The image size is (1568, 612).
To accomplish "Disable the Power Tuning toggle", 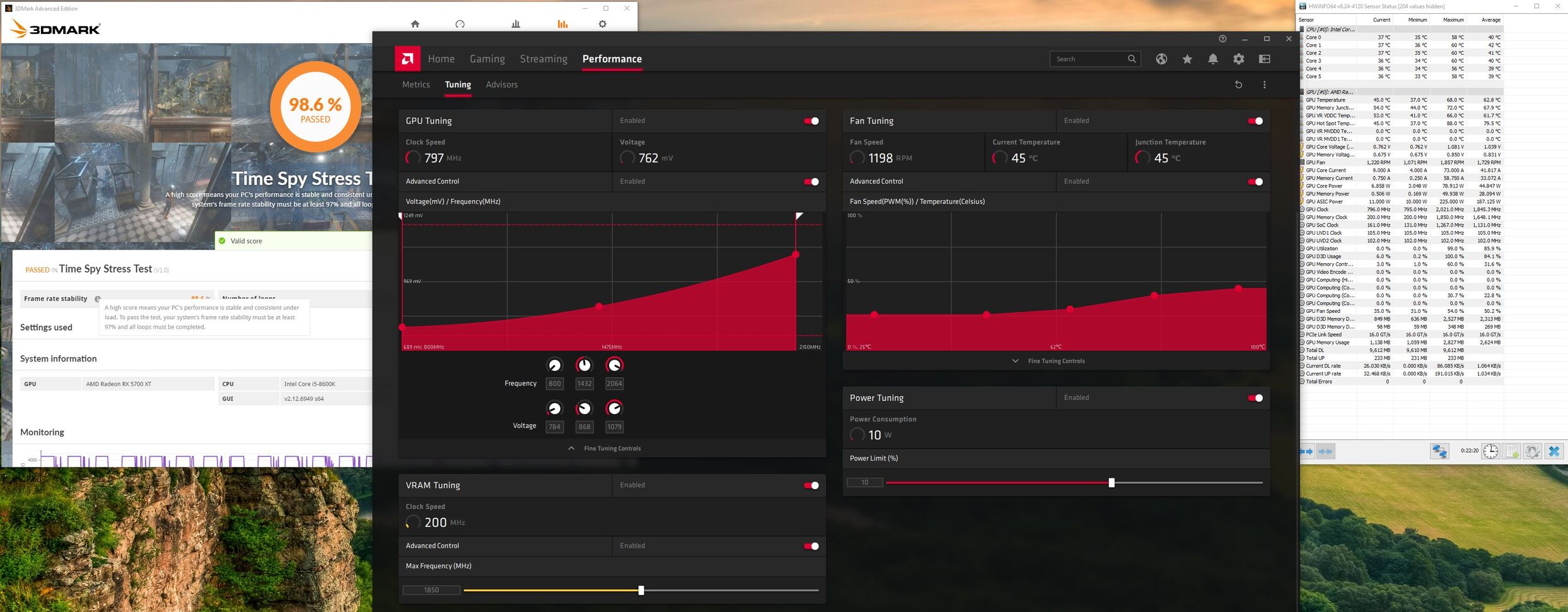I will [x=1255, y=398].
